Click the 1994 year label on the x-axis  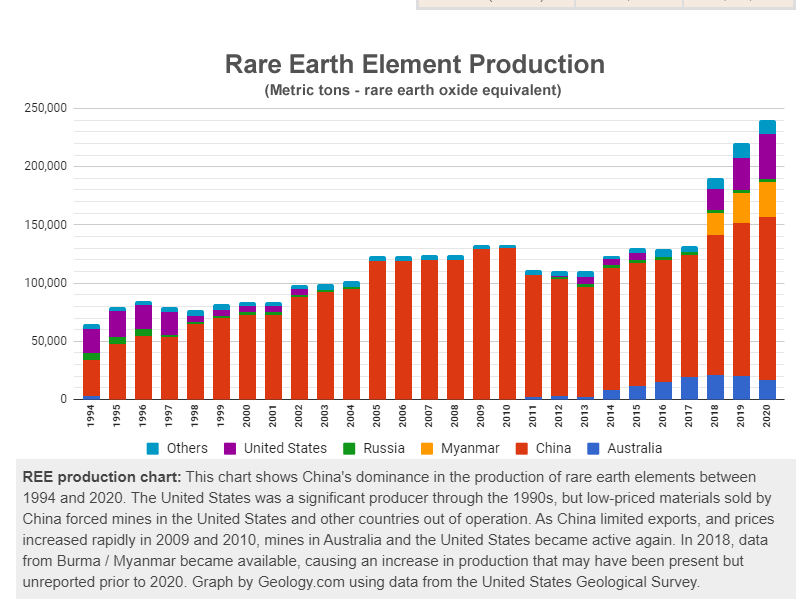pos(92,416)
